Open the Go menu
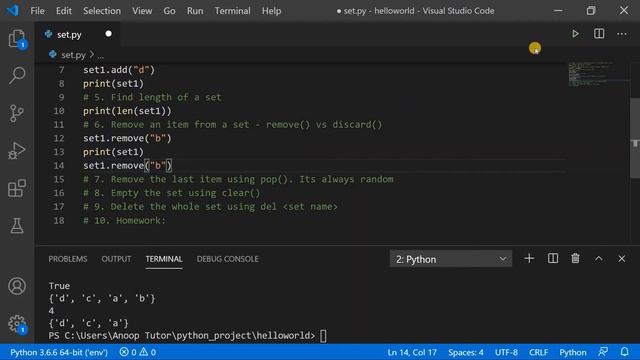This screenshot has height=360, width=640. 169,11
